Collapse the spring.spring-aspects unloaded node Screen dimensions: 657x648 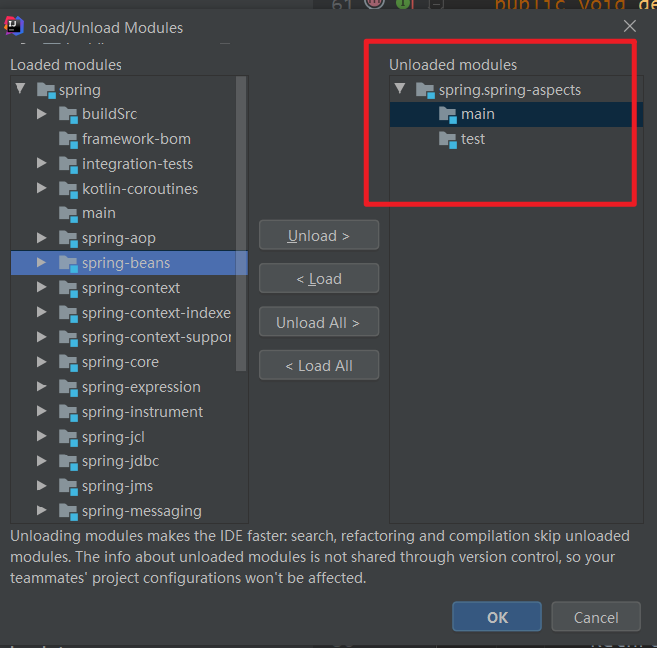(400, 88)
